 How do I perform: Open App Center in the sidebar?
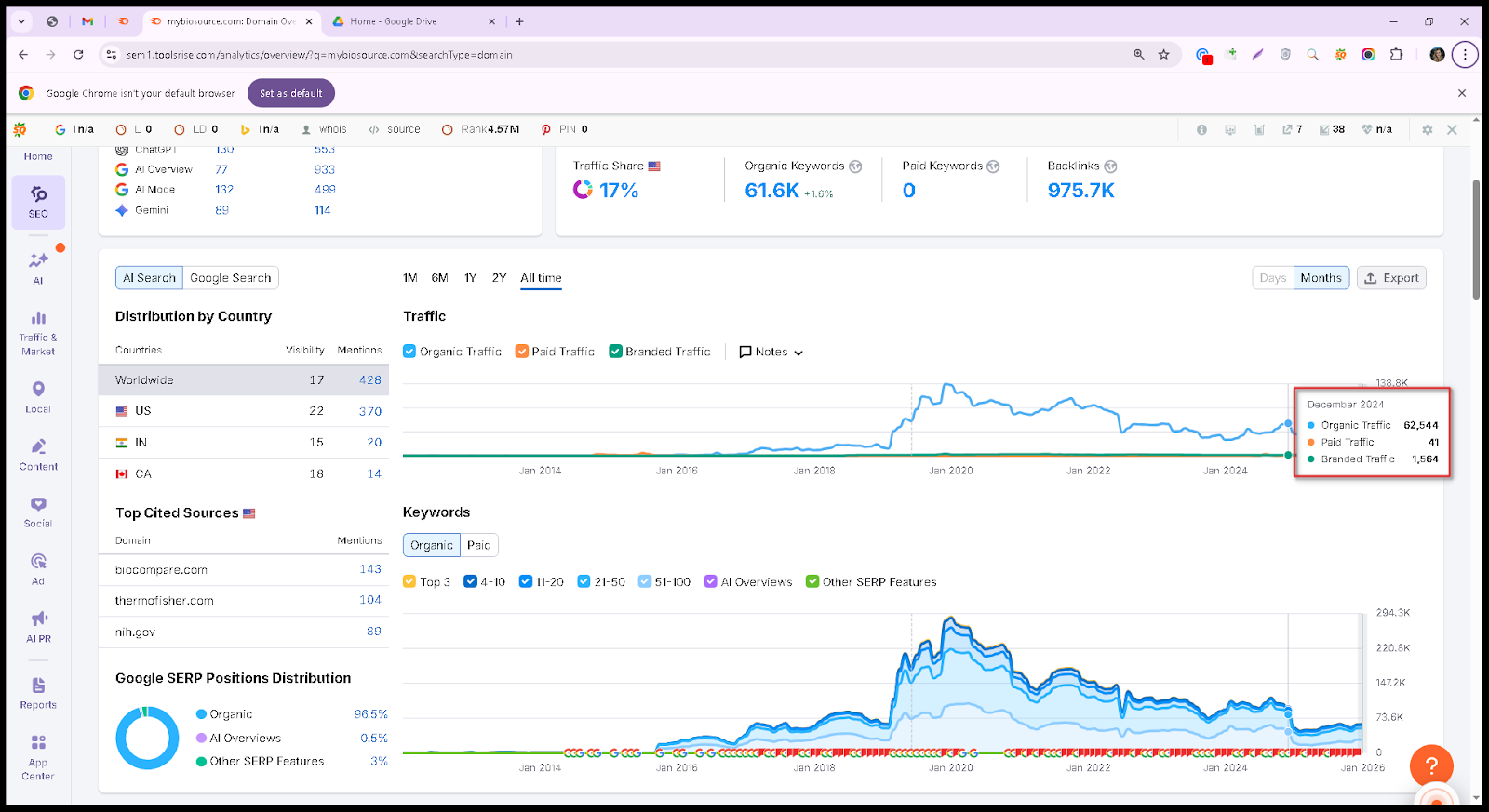[x=38, y=756]
